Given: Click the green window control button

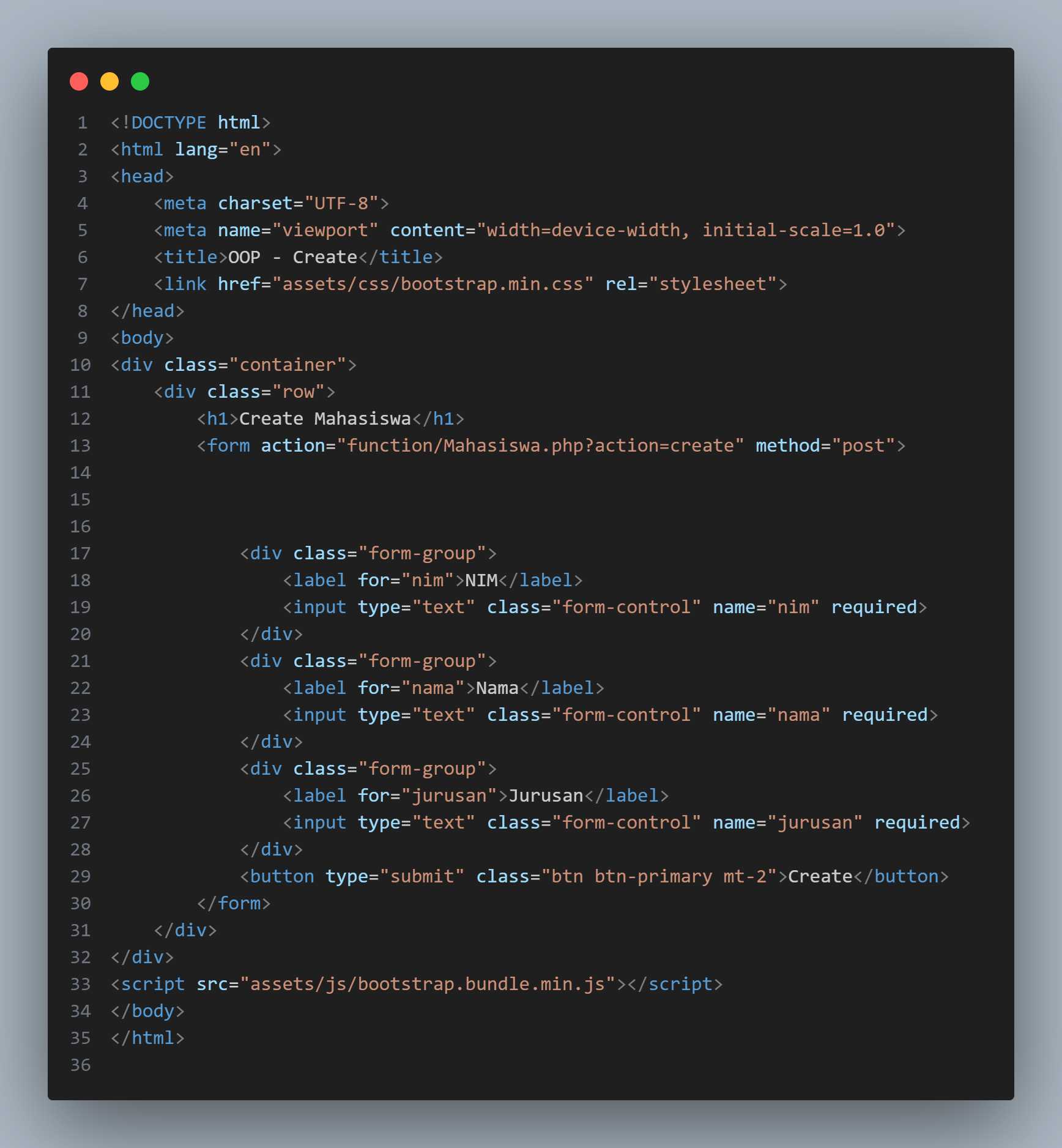Looking at the screenshot, I should click(x=139, y=80).
